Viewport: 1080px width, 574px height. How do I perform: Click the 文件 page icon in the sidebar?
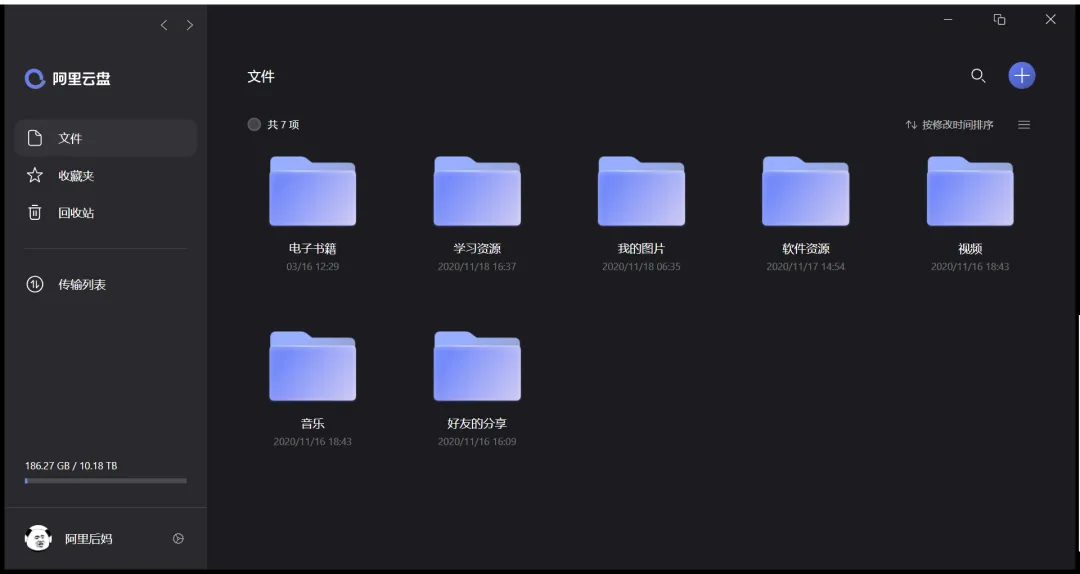click(35, 138)
